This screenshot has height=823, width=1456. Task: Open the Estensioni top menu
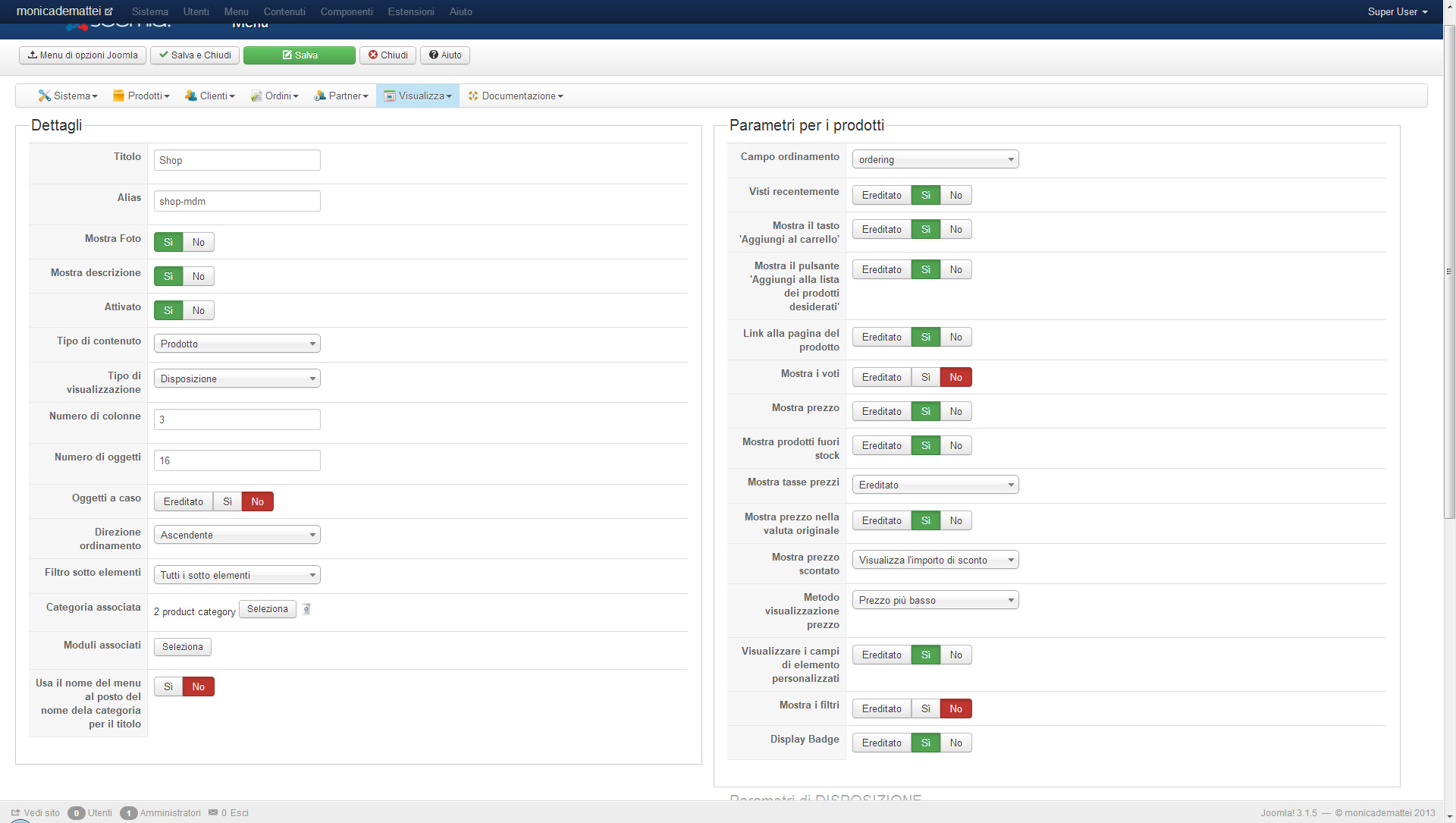(x=410, y=11)
